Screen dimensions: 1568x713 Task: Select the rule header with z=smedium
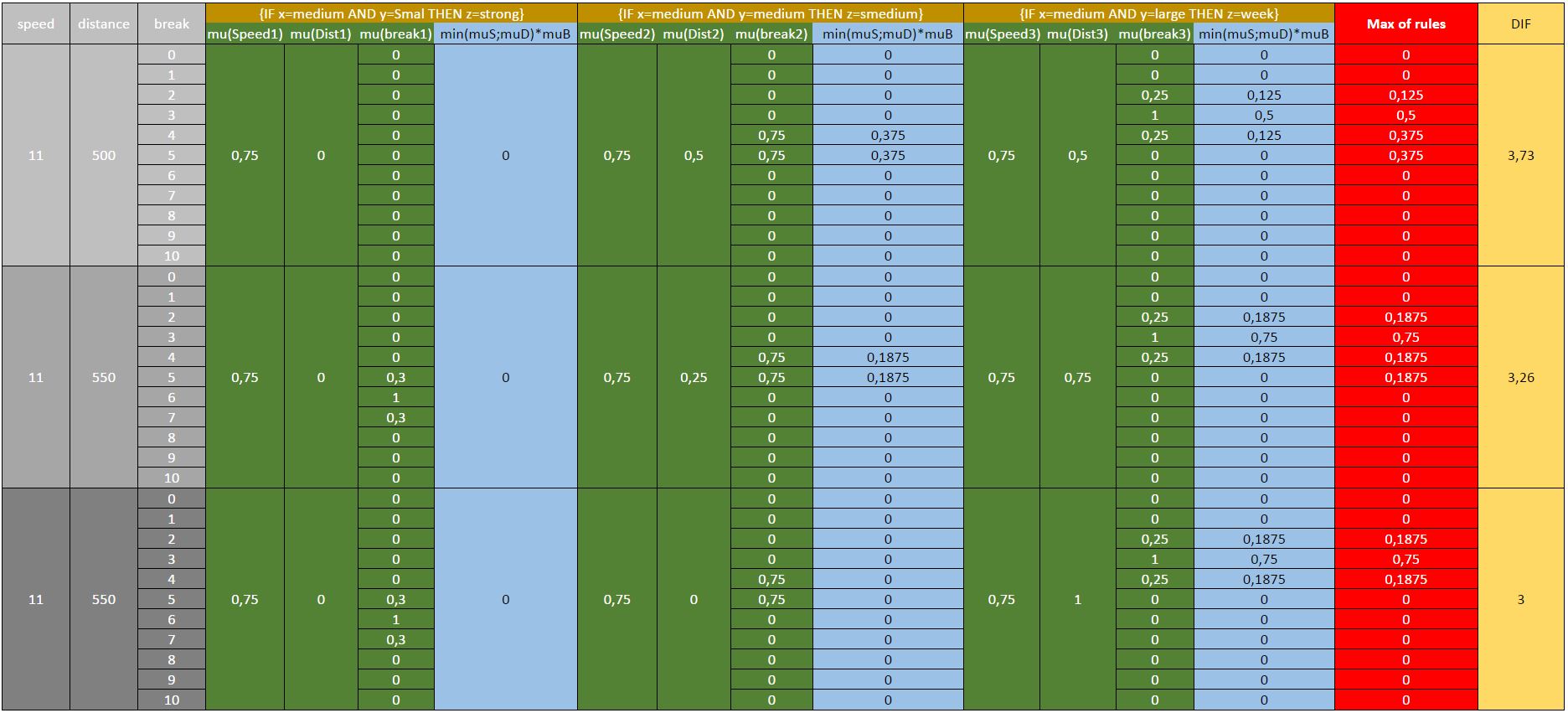click(x=770, y=13)
